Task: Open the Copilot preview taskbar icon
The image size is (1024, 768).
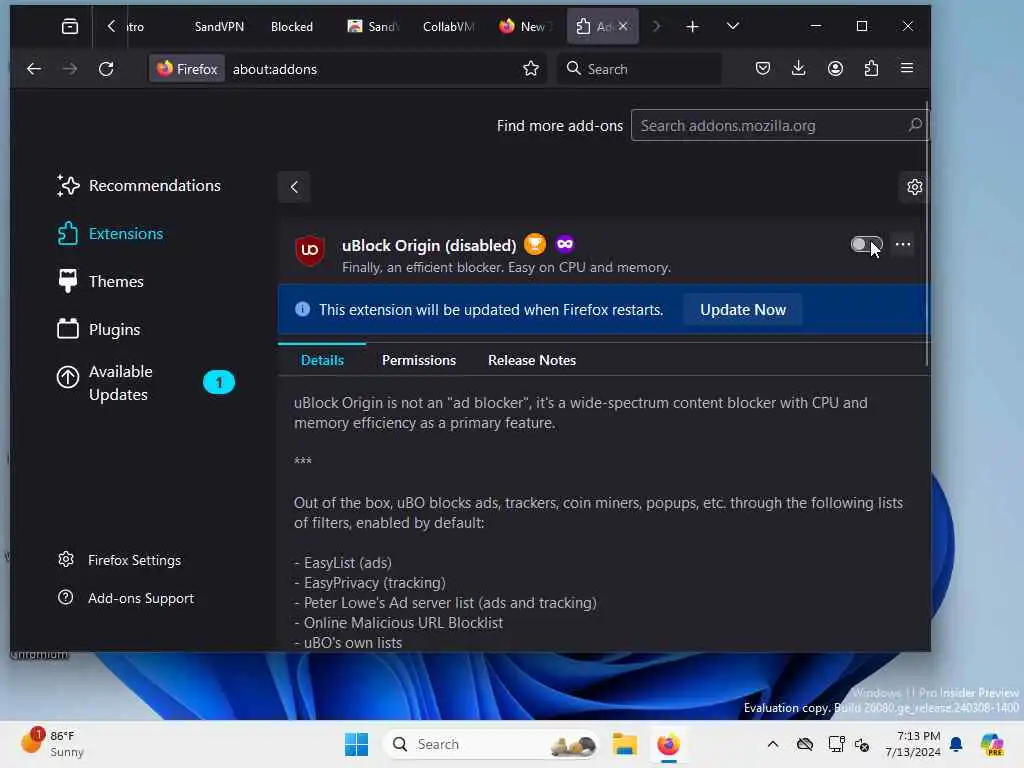Action: click(992, 744)
